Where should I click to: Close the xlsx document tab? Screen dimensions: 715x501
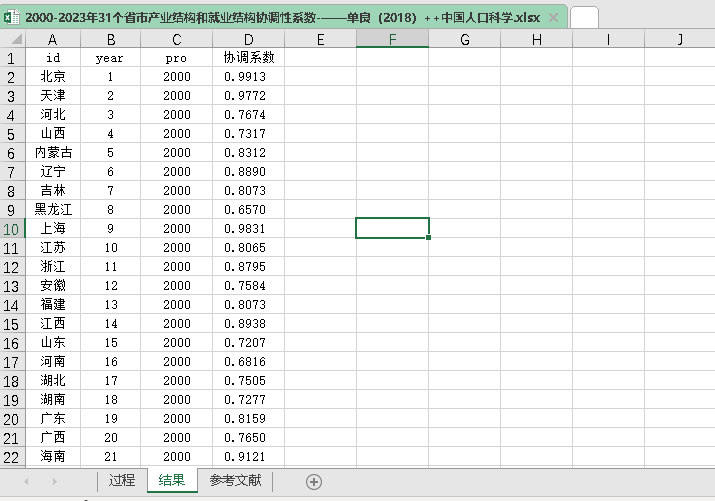[x=553, y=18]
